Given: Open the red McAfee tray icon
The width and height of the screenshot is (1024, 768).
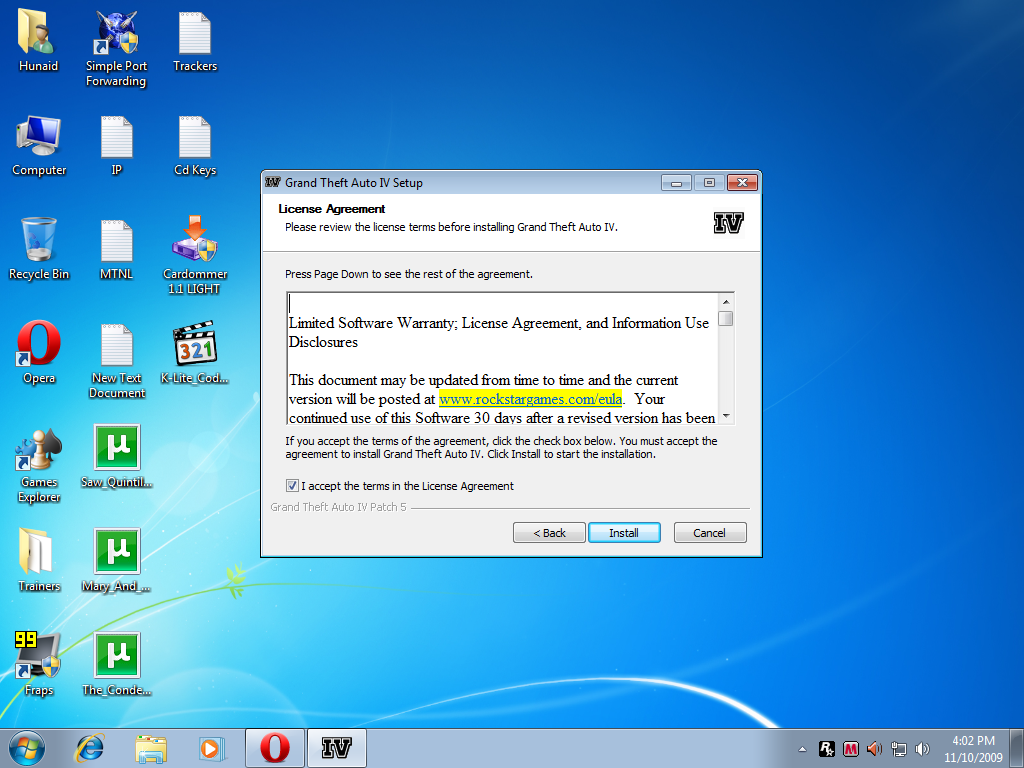Looking at the screenshot, I should click(x=850, y=749).
